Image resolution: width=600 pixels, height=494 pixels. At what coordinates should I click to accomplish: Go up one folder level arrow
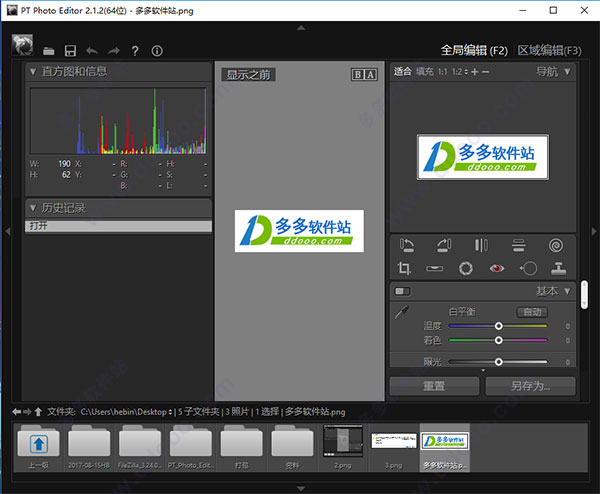click(x=38, y=412)
